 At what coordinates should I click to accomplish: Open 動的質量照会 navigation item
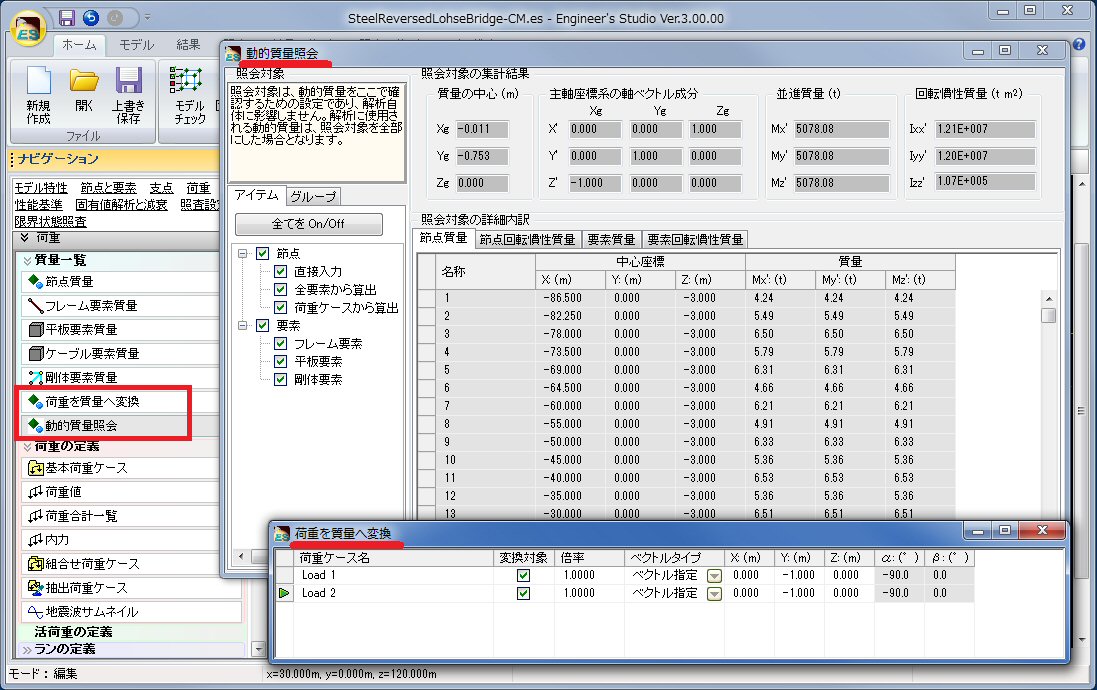[x=120, y=425]
